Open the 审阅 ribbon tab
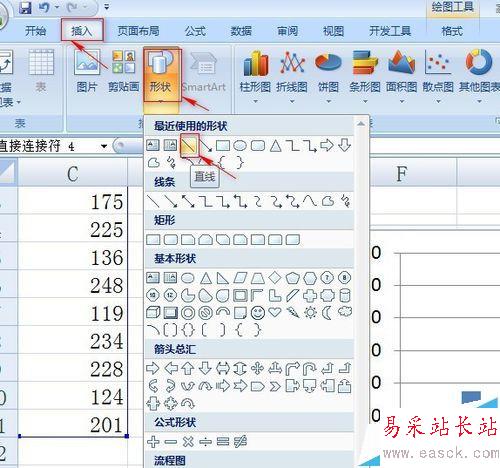The height and width of the screenshot is (468, 500). pos(287,31)
